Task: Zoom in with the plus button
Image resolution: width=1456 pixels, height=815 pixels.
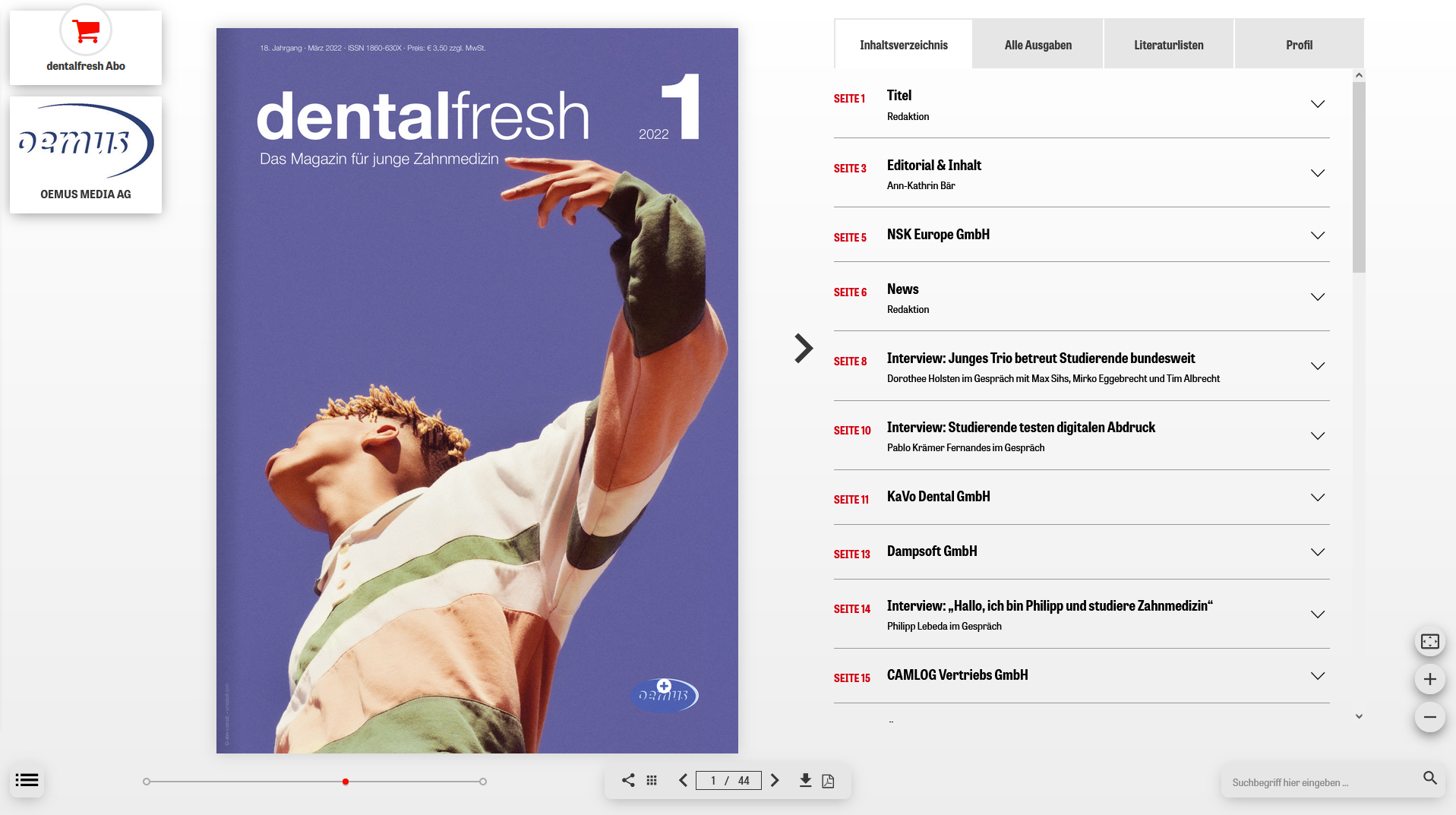Action: coord(1429,679)
